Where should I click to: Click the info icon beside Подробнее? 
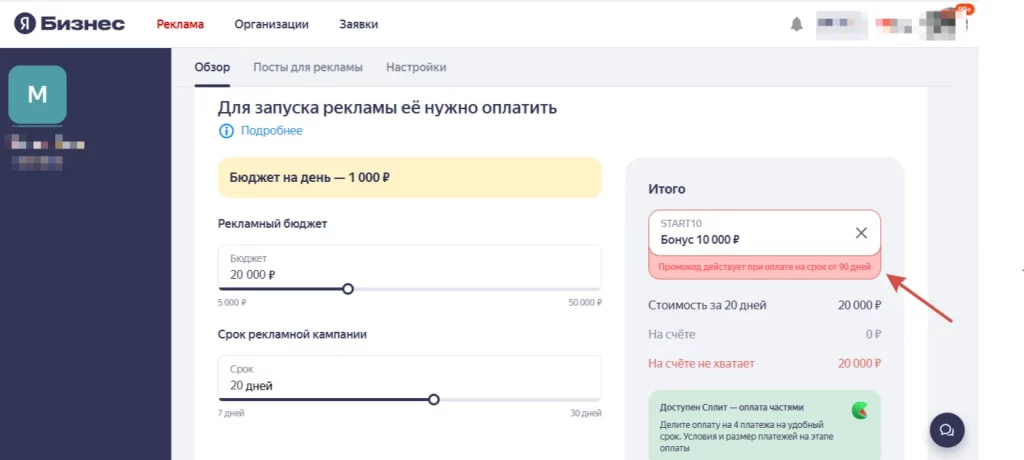[226, 131]
